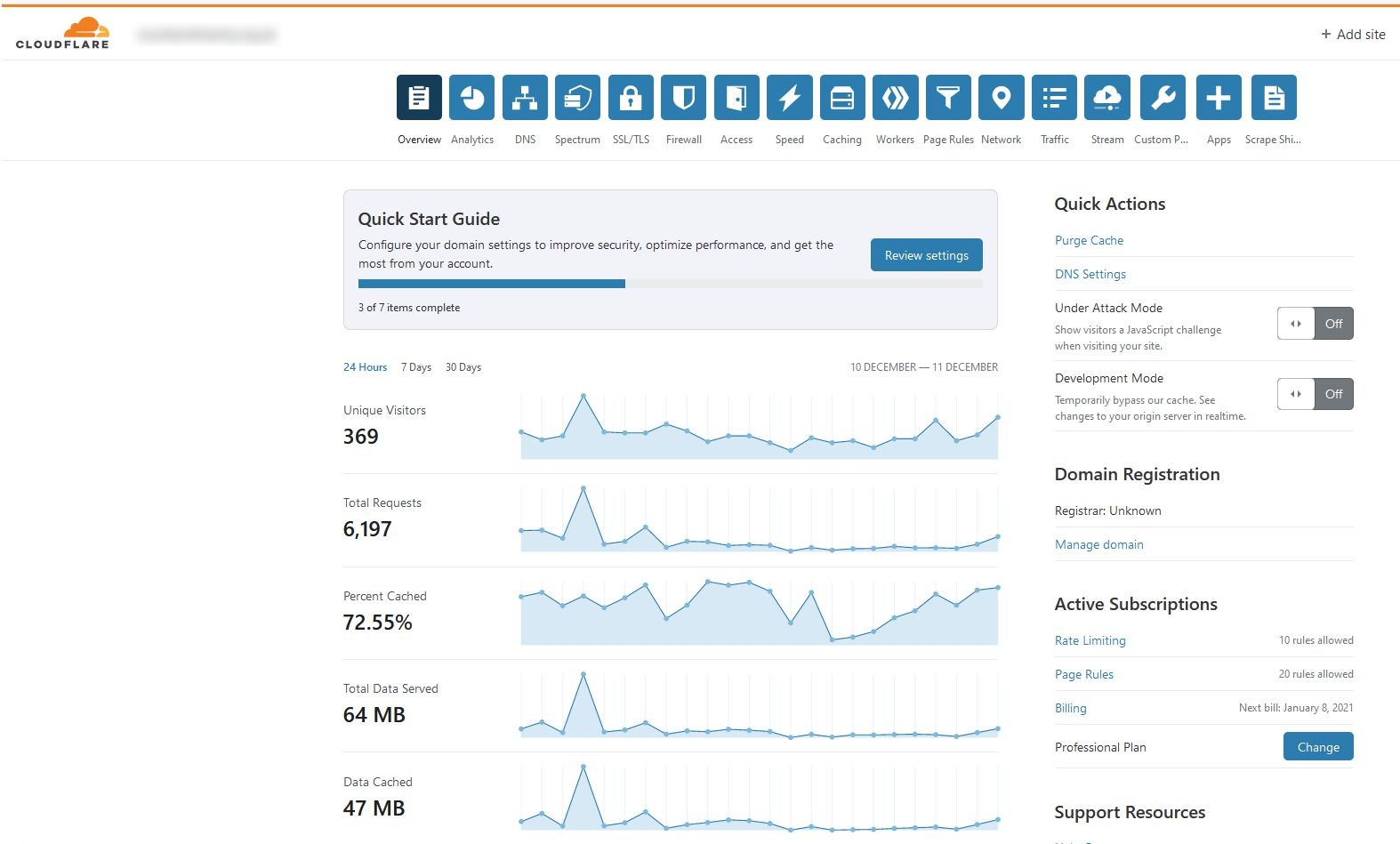The height and width of the screenshot is (844, 1400).
Task: Open the Overview section icon
Action: coord(419,97)
